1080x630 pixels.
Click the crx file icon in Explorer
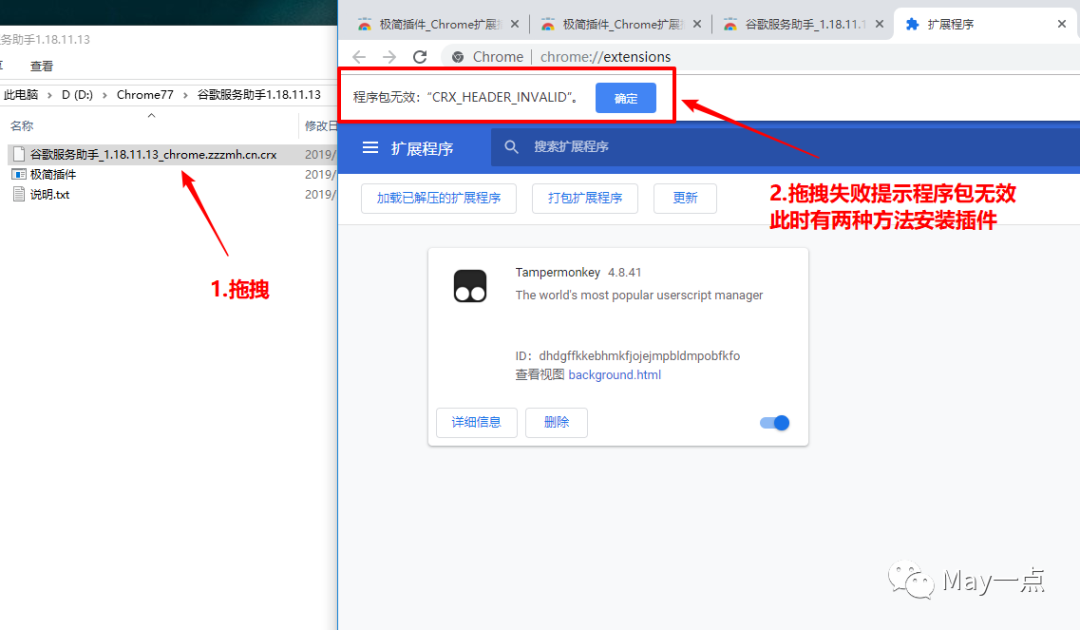pyautogui.click(x=19, y=154)
